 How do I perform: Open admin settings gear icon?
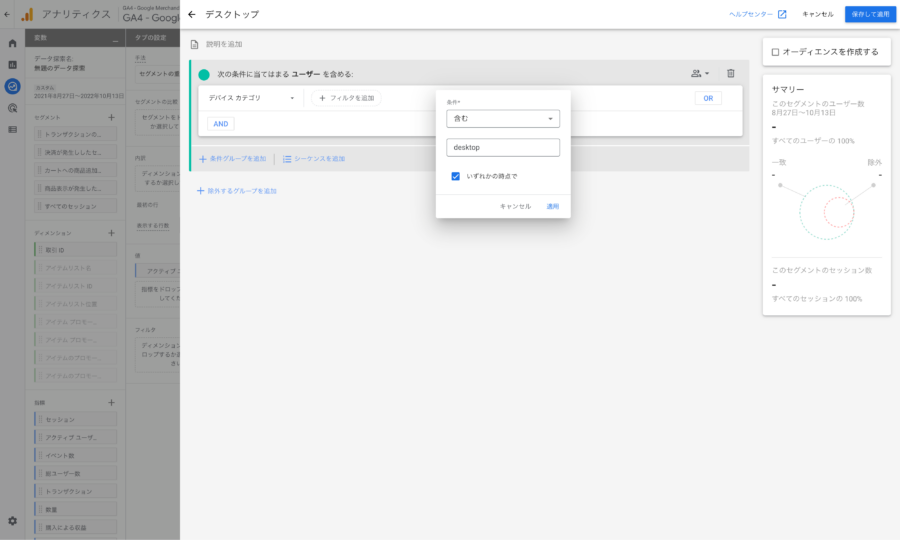pyautogui.click(x=12, y=521)
